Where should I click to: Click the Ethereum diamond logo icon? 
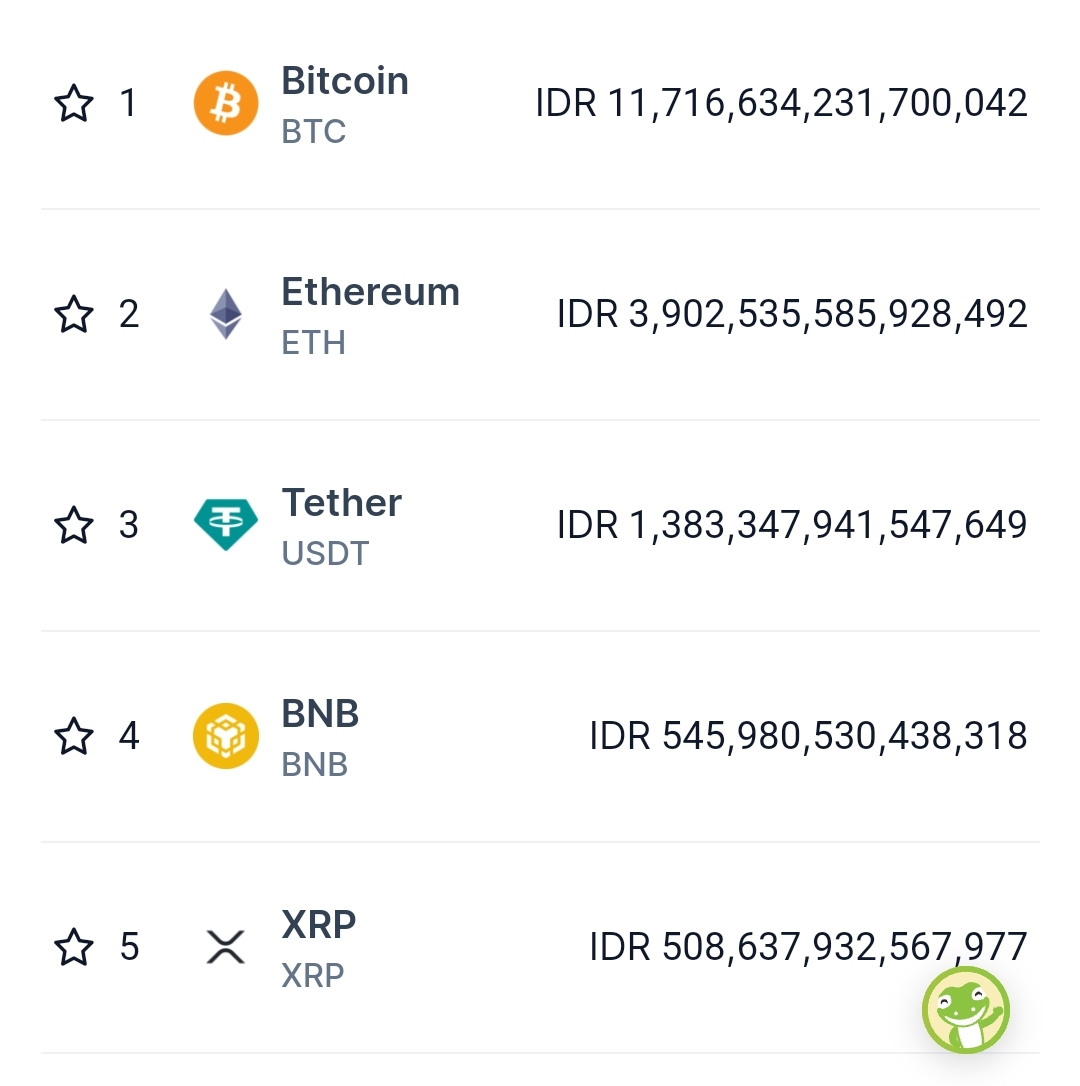[225, 314]
